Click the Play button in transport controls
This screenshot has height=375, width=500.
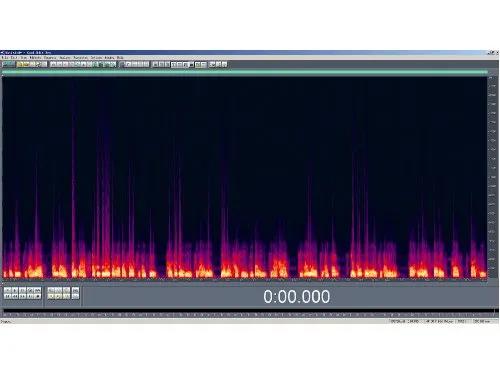[x=15, y=290]
